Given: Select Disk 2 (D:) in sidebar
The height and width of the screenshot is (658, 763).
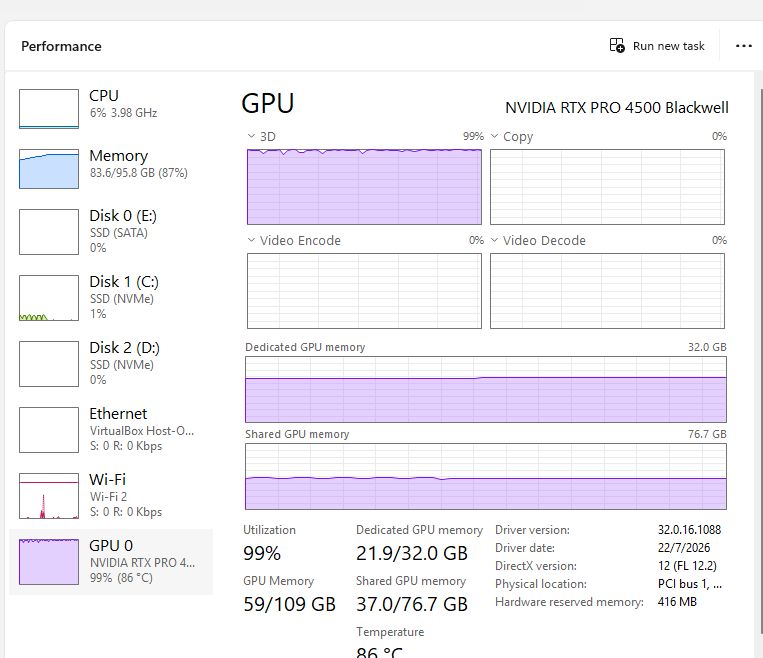Looking at the screenshot, I should (111, 364).
